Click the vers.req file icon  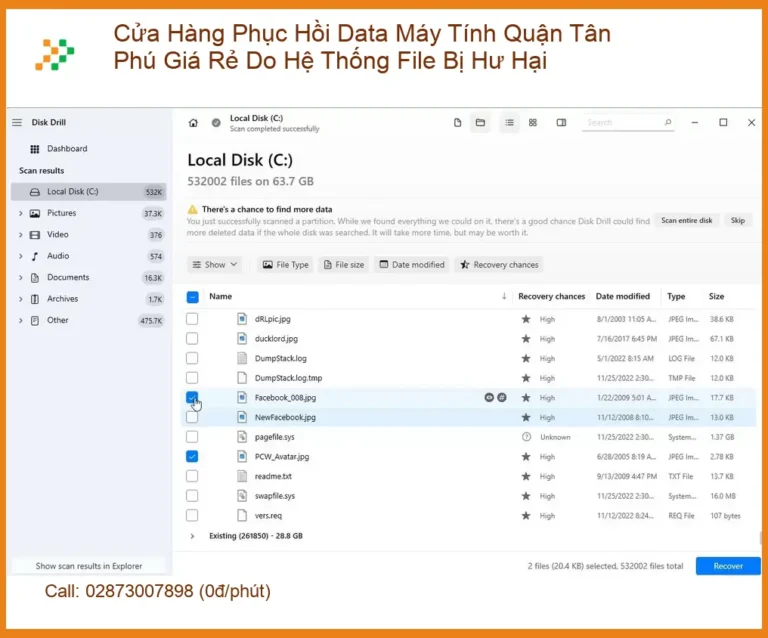tap(242, 515)
